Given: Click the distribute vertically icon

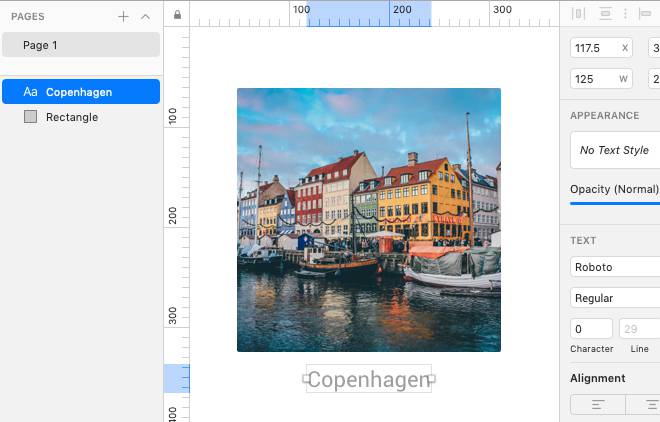Looking at the screenshot, I should coord(605,14).
